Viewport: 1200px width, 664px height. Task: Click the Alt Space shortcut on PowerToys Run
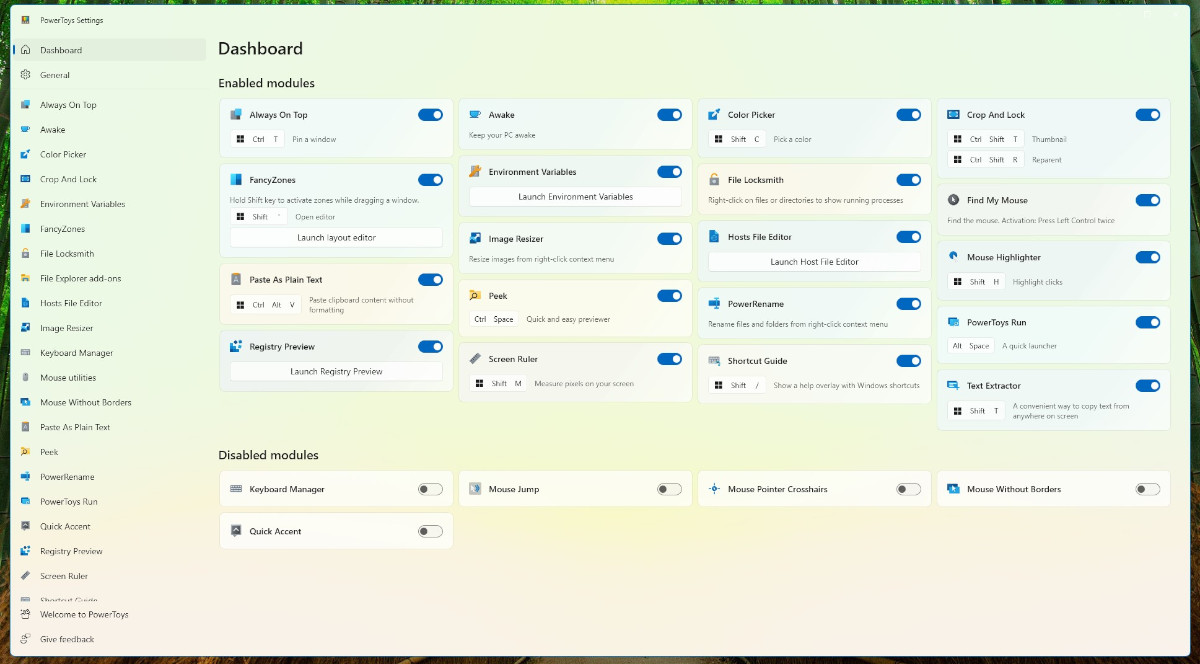click(970, 346)
